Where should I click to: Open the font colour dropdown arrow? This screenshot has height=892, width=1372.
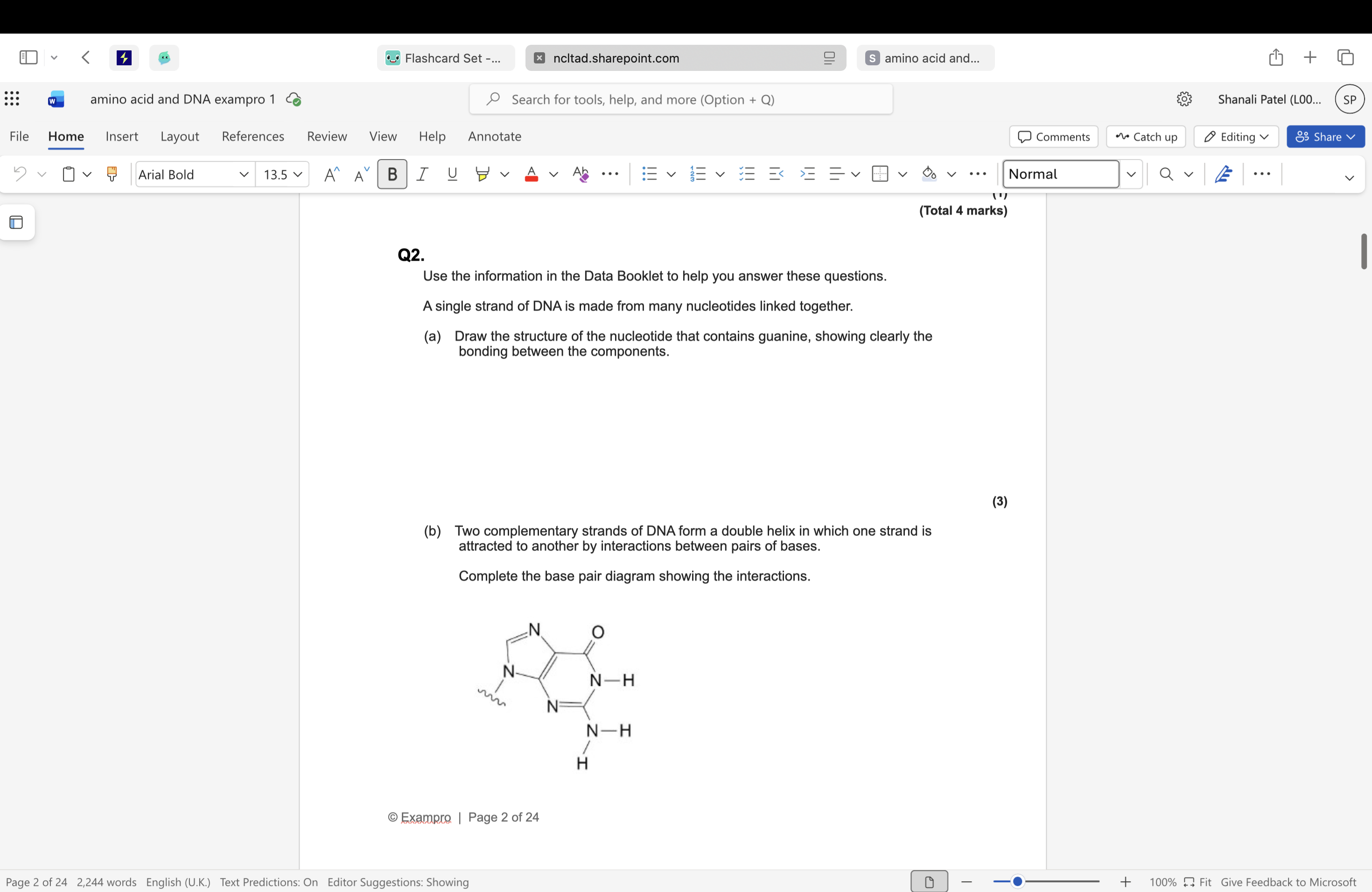(553, 174)
